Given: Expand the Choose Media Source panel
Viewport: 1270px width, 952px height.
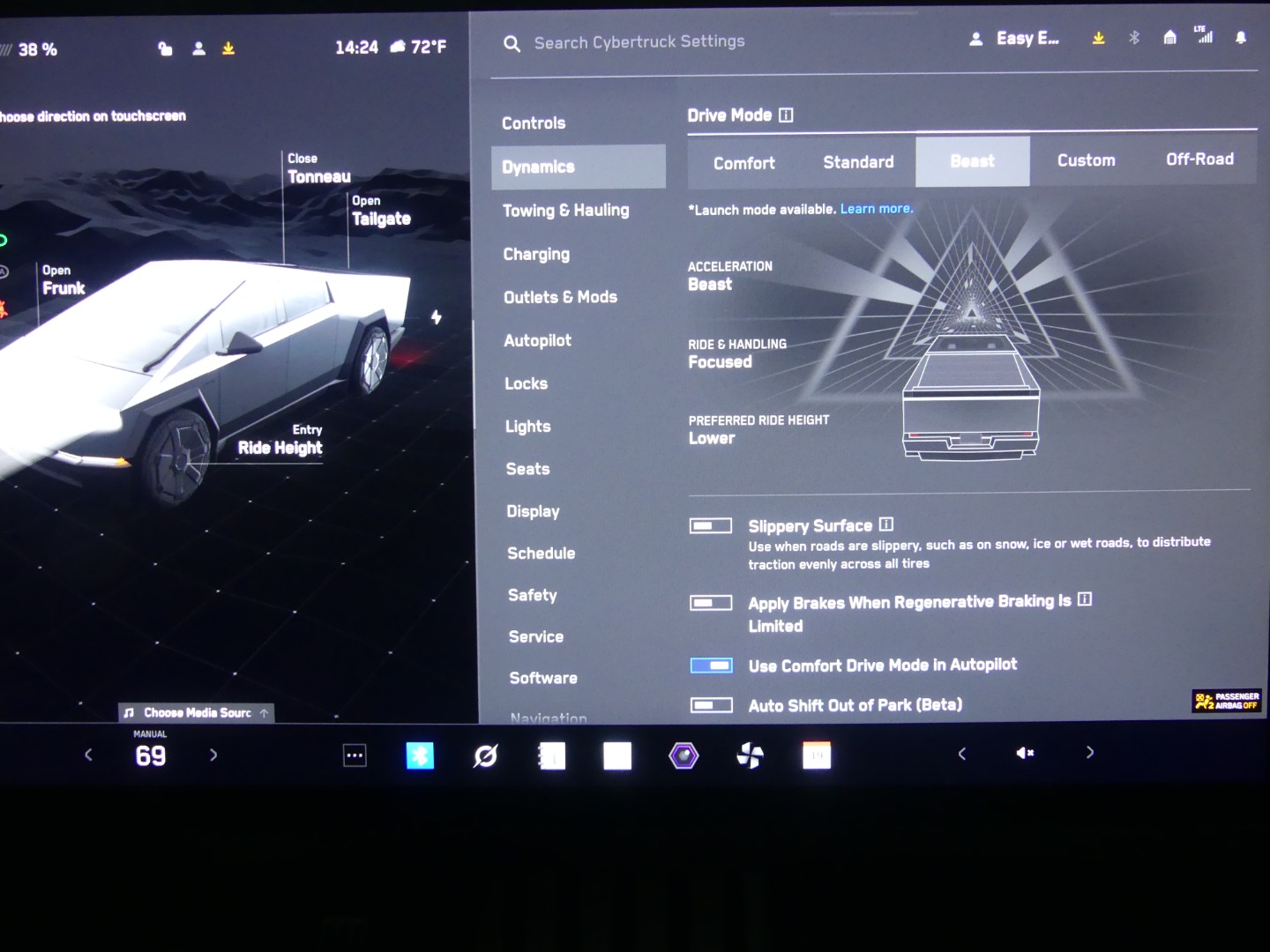Looking at the screenshot, I should tap(197, 712).
